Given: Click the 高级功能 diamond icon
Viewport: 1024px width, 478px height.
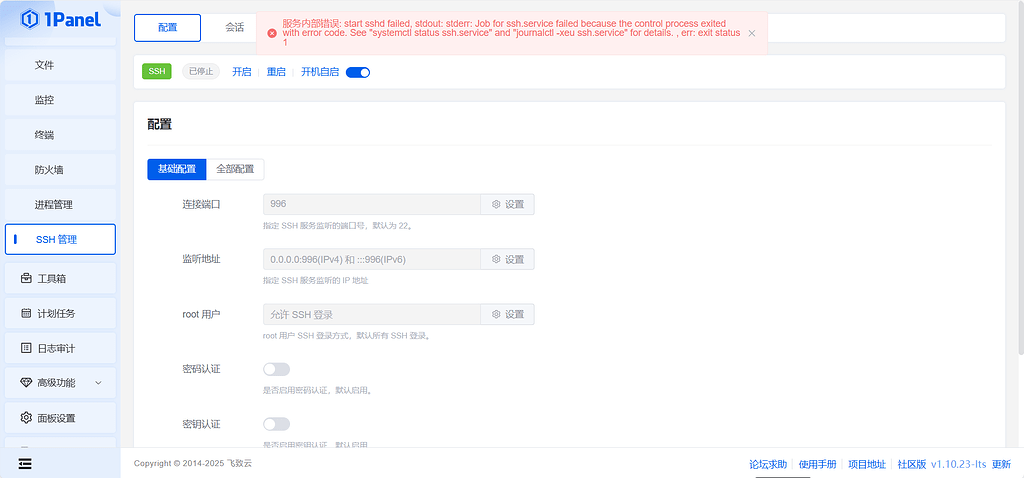Looking at the screenshot, I should pos(27,383).
